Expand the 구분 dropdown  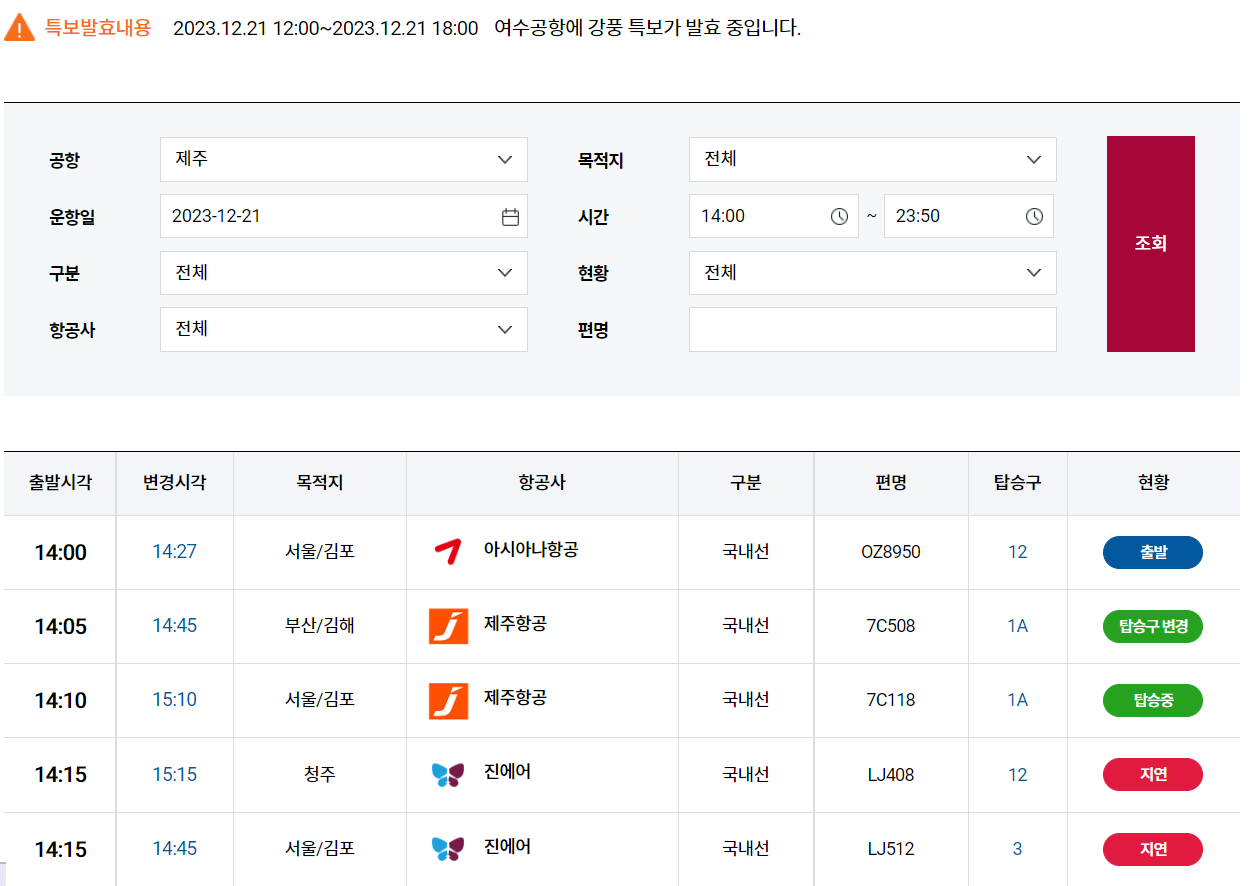[344, 273]
